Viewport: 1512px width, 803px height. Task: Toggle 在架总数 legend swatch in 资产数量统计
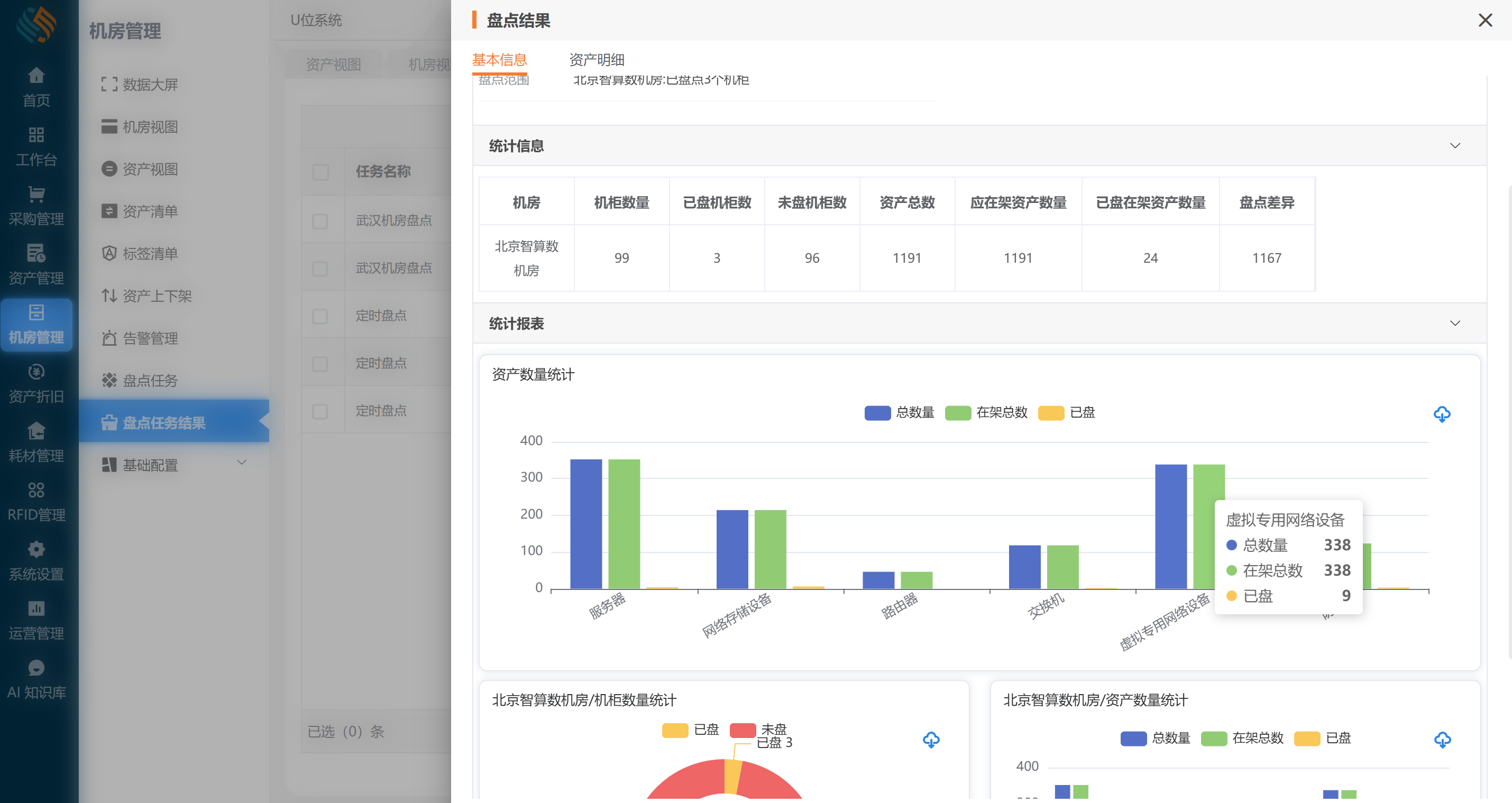[x=957, y=413]
